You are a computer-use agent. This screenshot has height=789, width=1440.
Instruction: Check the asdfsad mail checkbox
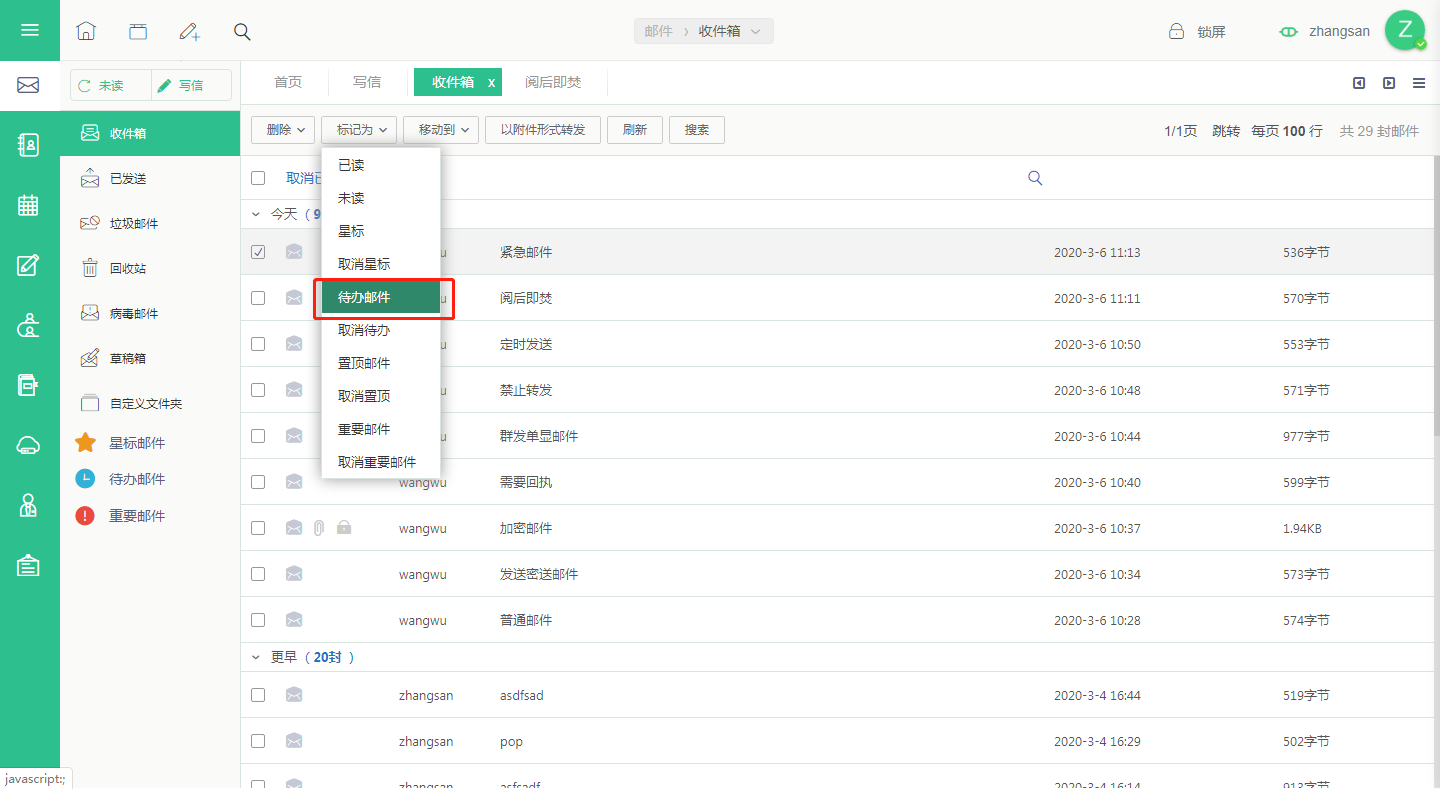pyautogui.click(x=258, y=695)
